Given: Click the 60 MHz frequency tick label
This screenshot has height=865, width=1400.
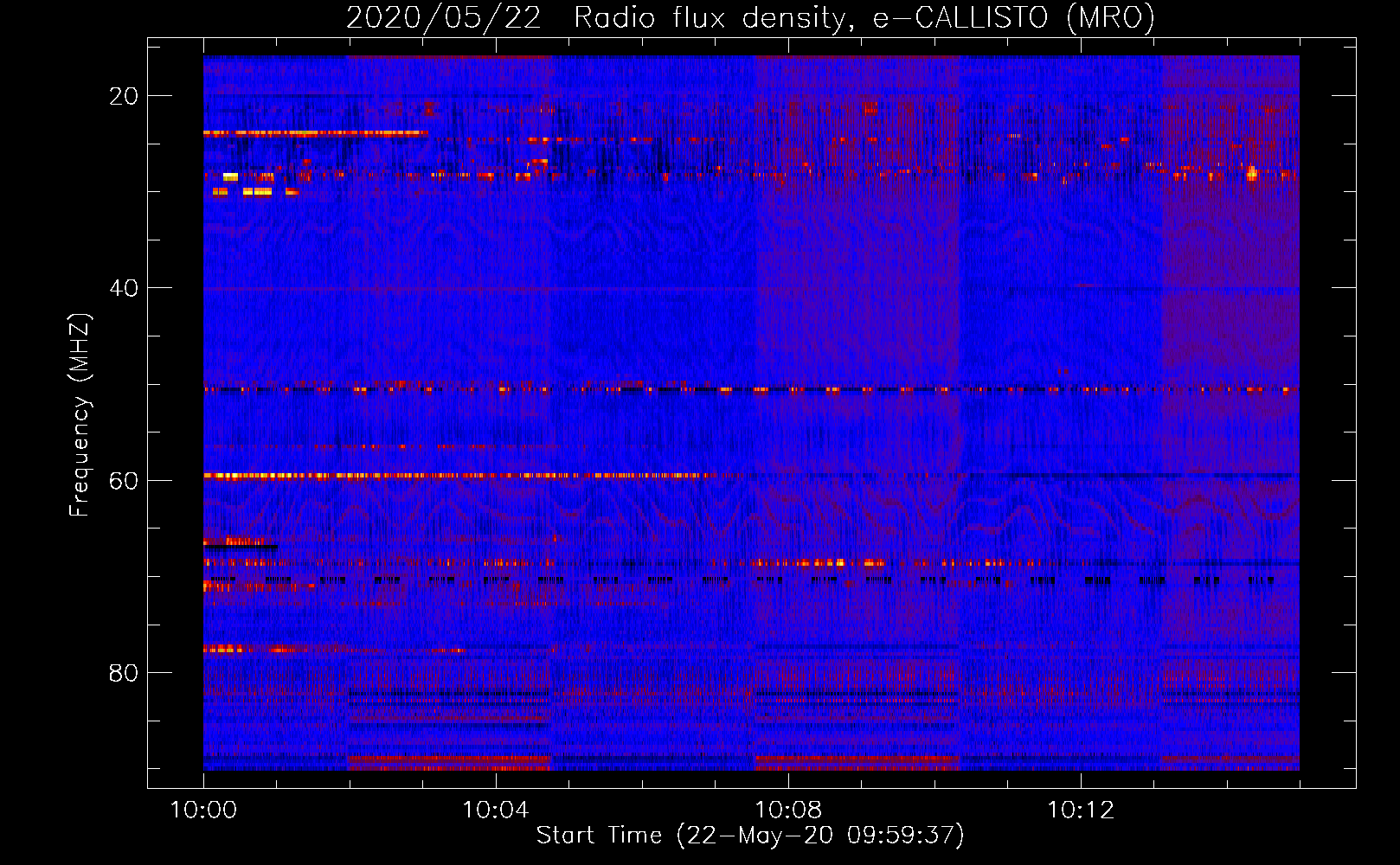Looking at the screenshot, I should coord(124,480).
